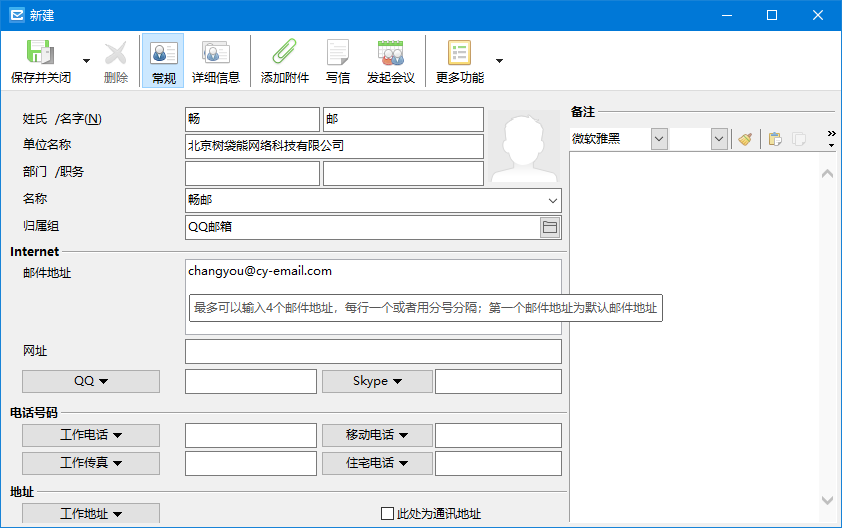Click the empty department (部门) input field

pyautogui.click(x=252, y=173)
